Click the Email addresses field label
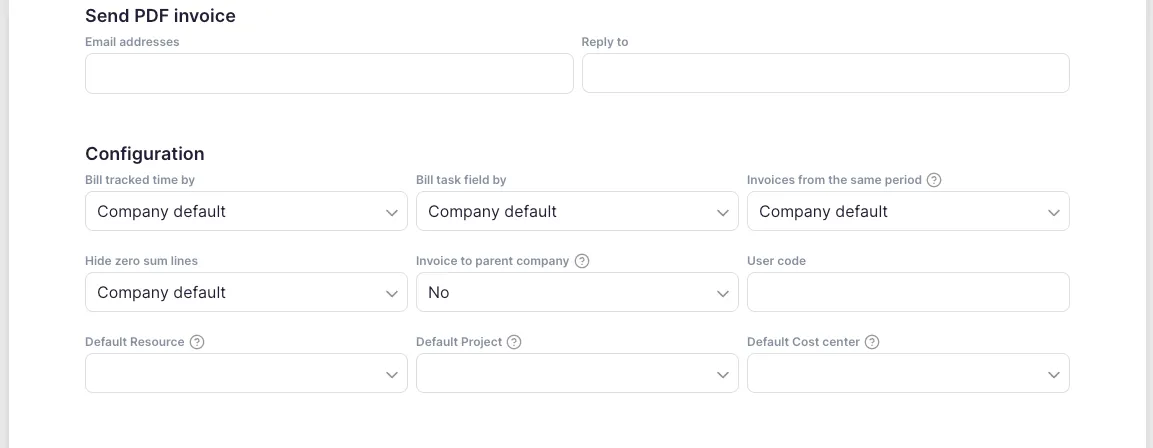 pos(132,42)
